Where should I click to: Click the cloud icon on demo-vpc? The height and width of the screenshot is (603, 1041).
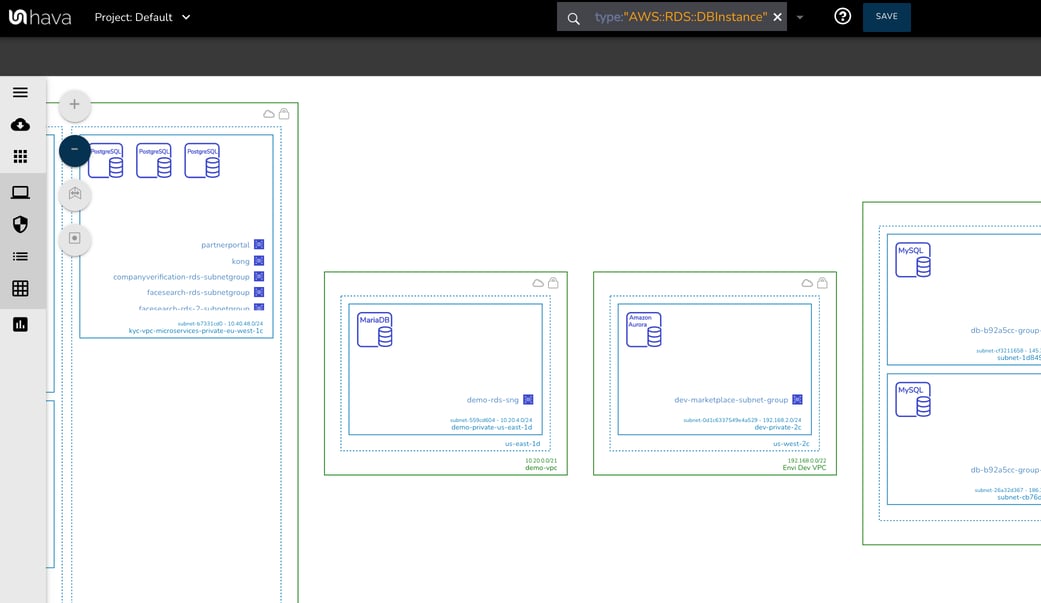pyautogui.click(x=538, y=283)
